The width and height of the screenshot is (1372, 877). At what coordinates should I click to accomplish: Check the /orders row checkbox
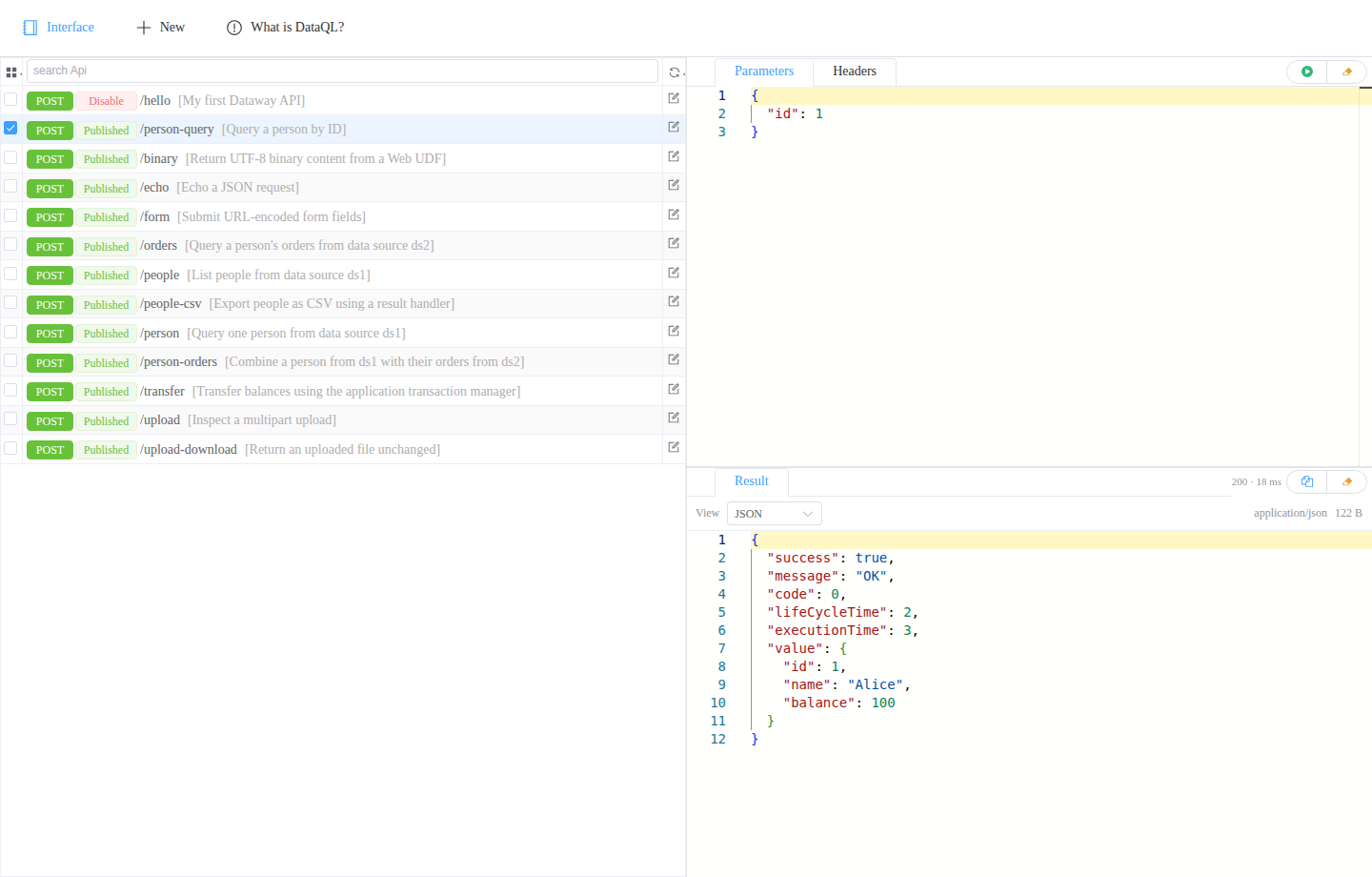point(10,244)
